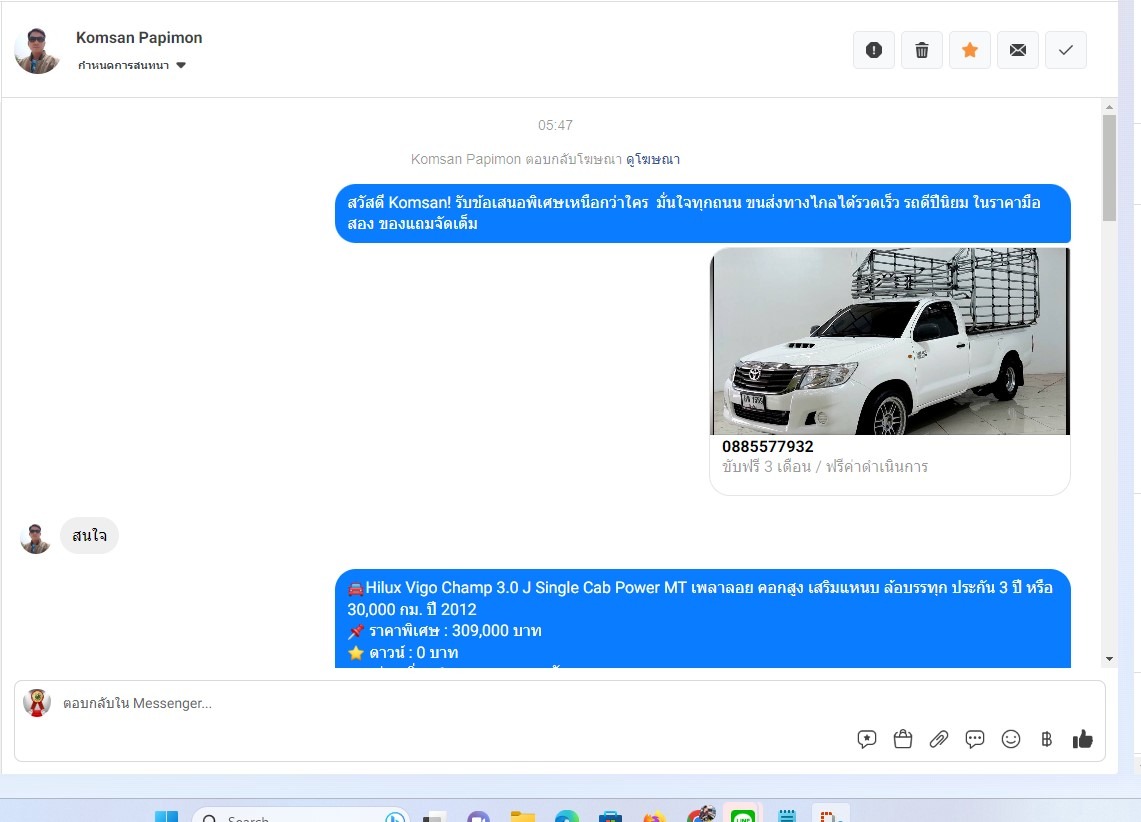Click the phone number 0885577932 card title
The width and height of the screenshot is (1141, 822).
tap(768, 446)
